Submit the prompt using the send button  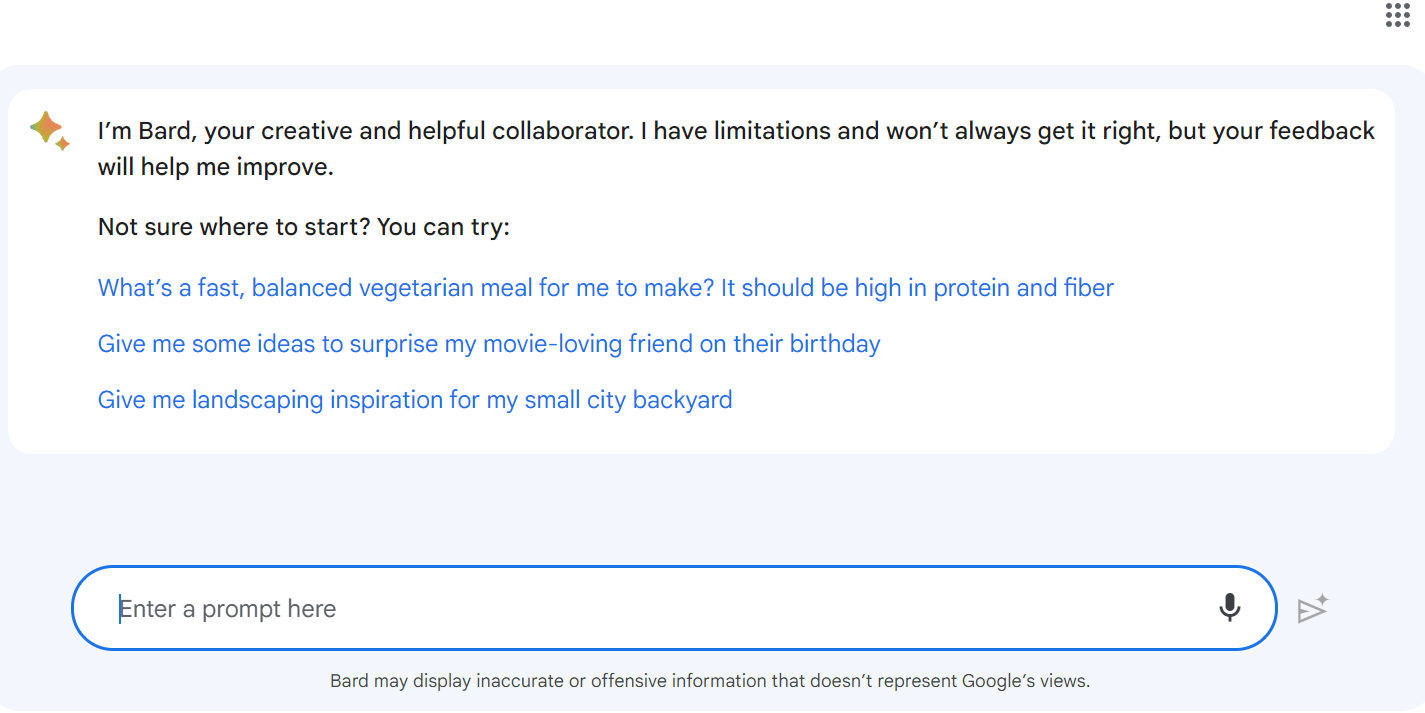pyautogui.click(x=1312, y=608)
